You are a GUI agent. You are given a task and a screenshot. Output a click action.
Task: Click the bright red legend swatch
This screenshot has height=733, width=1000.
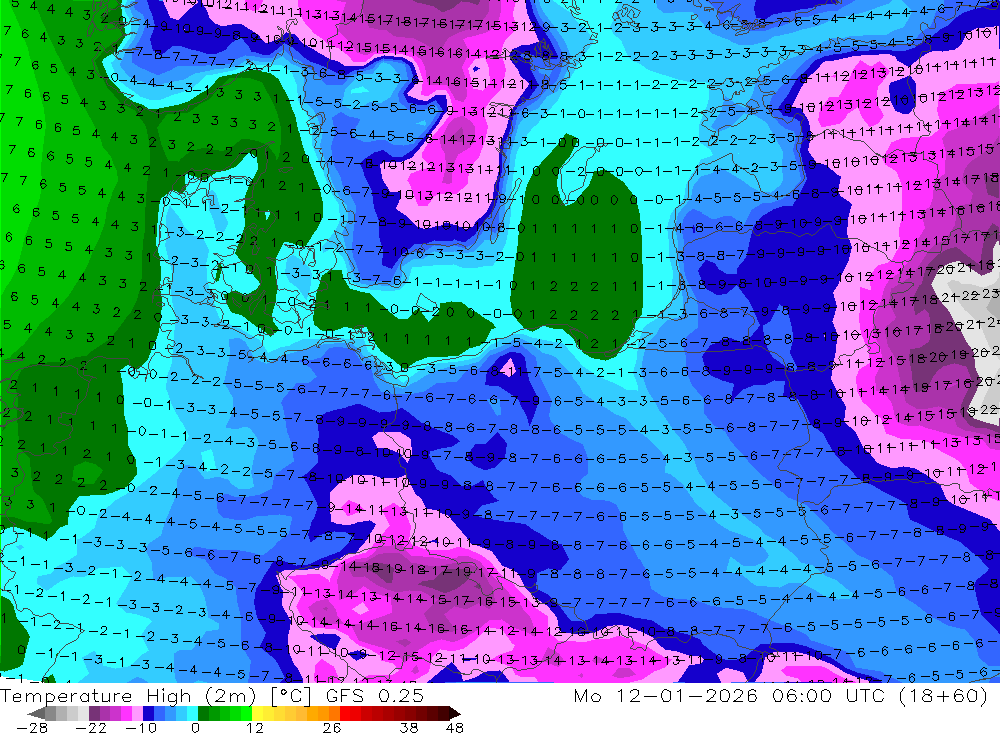[345, 713]
